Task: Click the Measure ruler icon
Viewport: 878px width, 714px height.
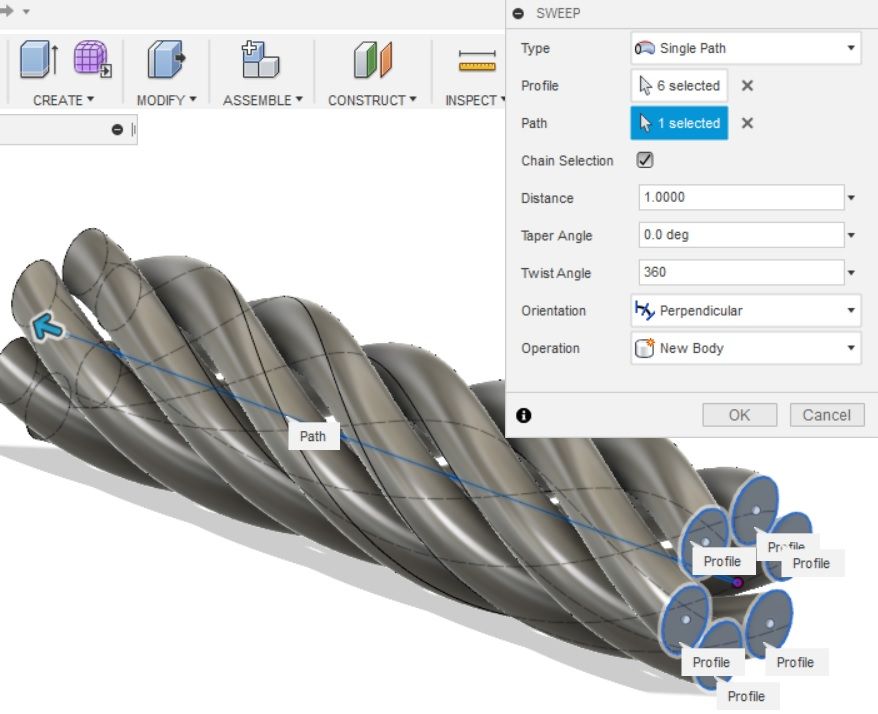Action: click(477, 61)
